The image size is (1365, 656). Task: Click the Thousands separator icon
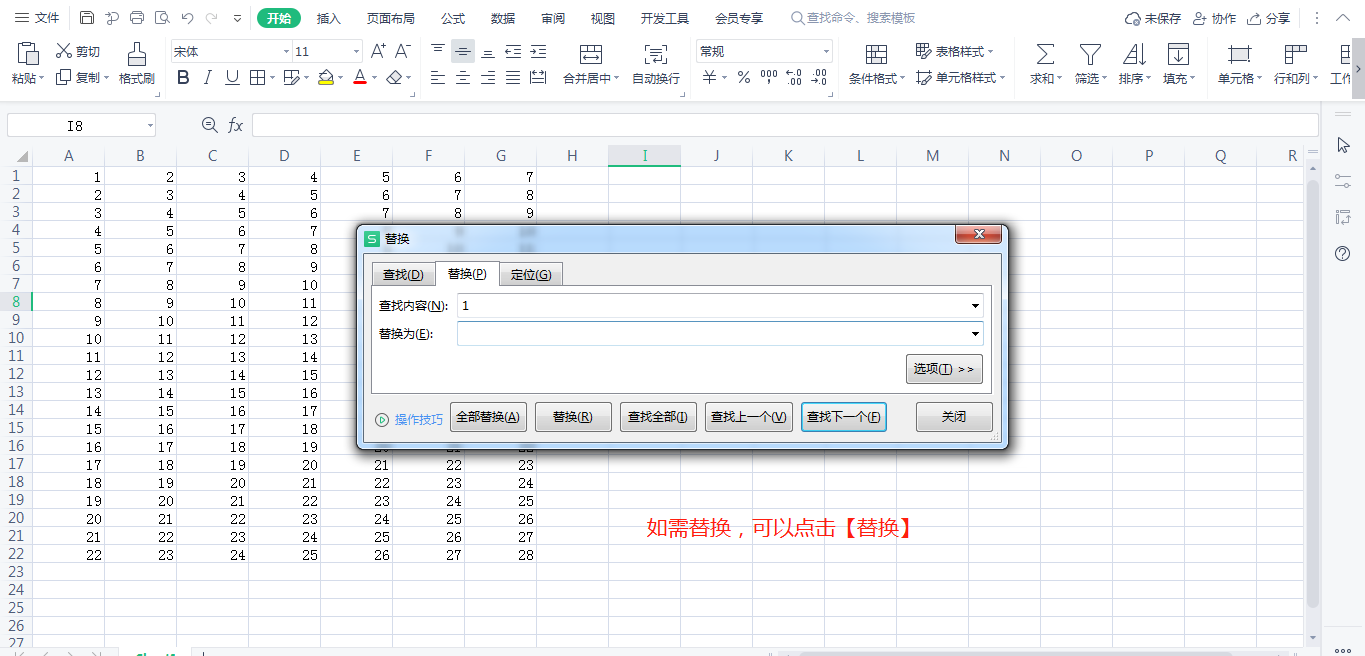[769, 77]
